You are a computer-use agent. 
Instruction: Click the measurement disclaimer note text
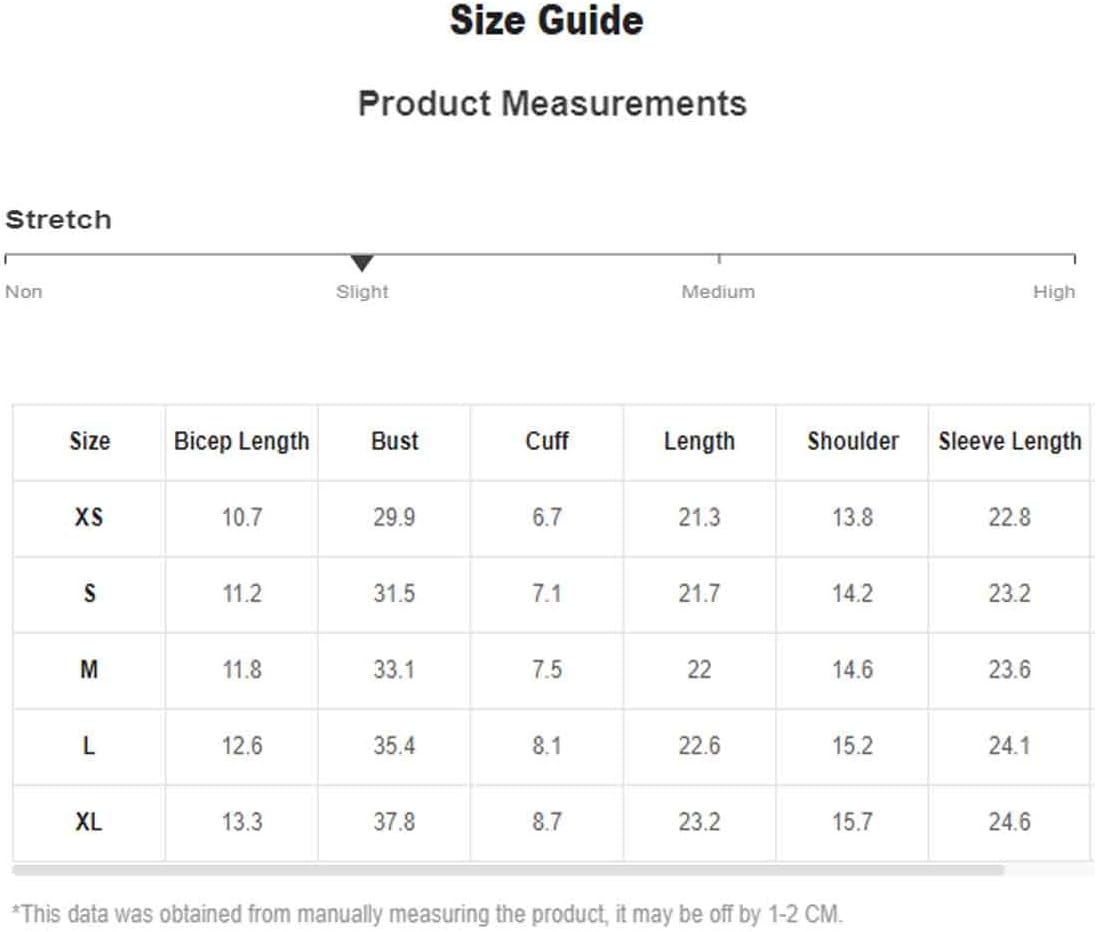coord(427,914)
